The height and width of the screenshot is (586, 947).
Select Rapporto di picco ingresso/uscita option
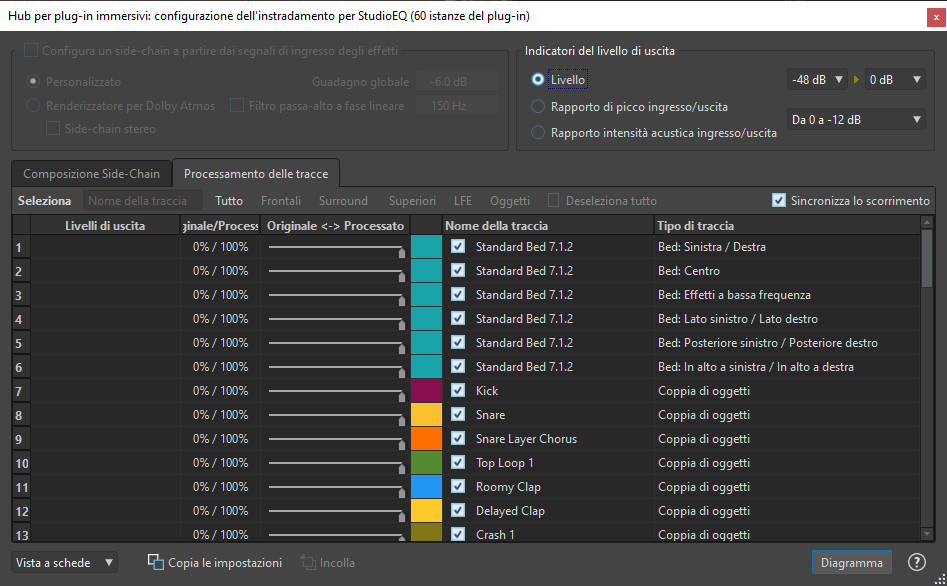pyautogui.click(x=539, y=107)
